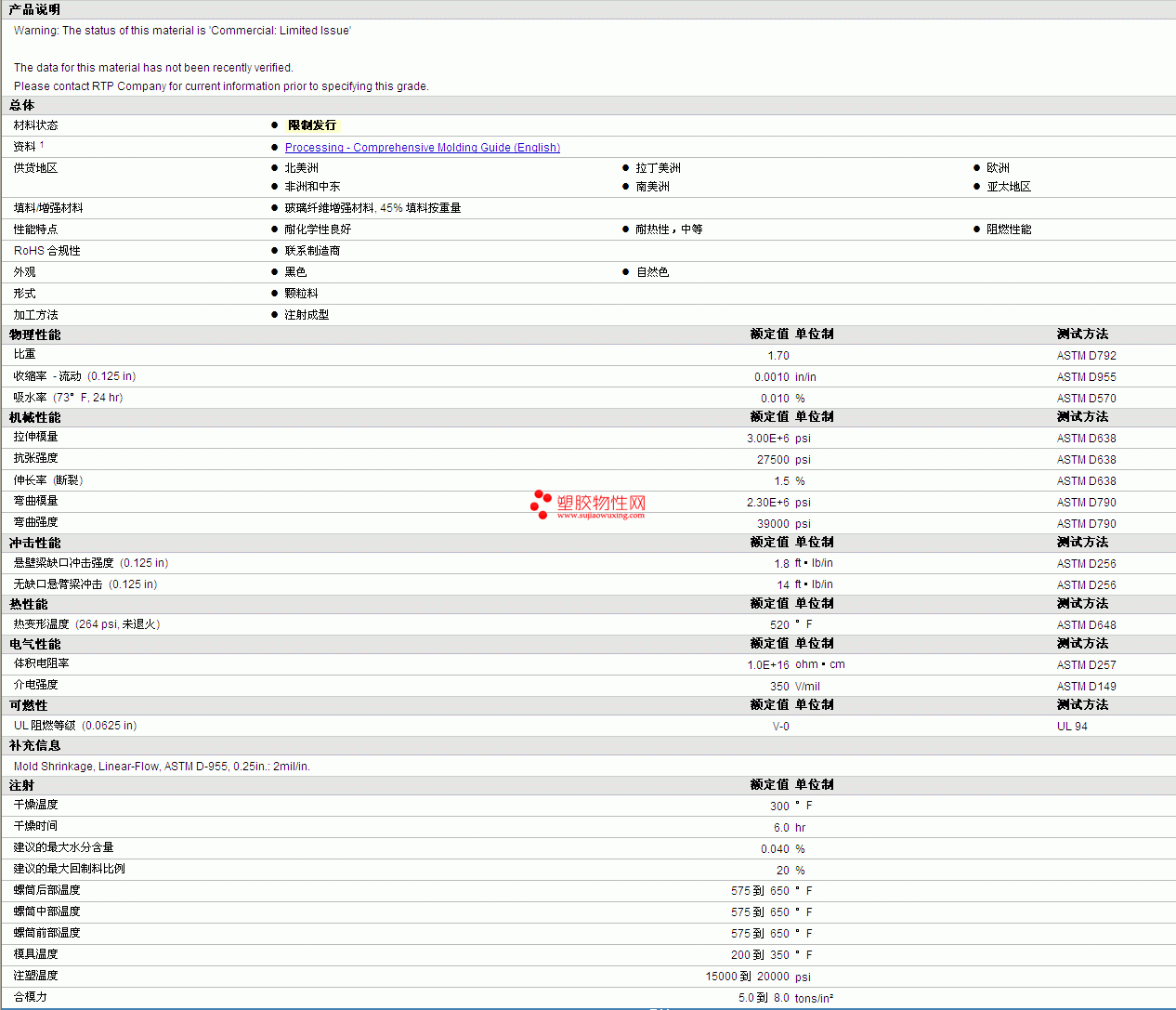Viewport: 1176px width, 1010px height.
Task: Click the 注射成型 processing method entry
Action: coord(307,315)
